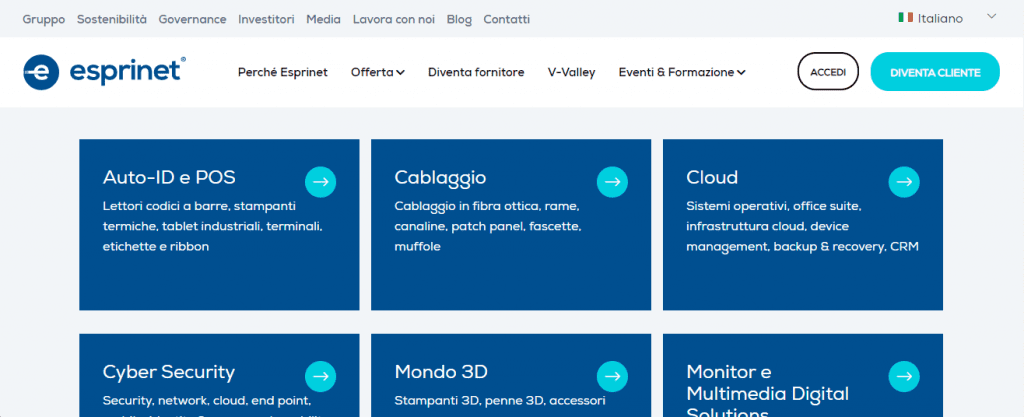This screenshot has width=1024, height=417.
Task: Click the arrow icon on Auto-ID e POS card
Action: pos(321,182)
